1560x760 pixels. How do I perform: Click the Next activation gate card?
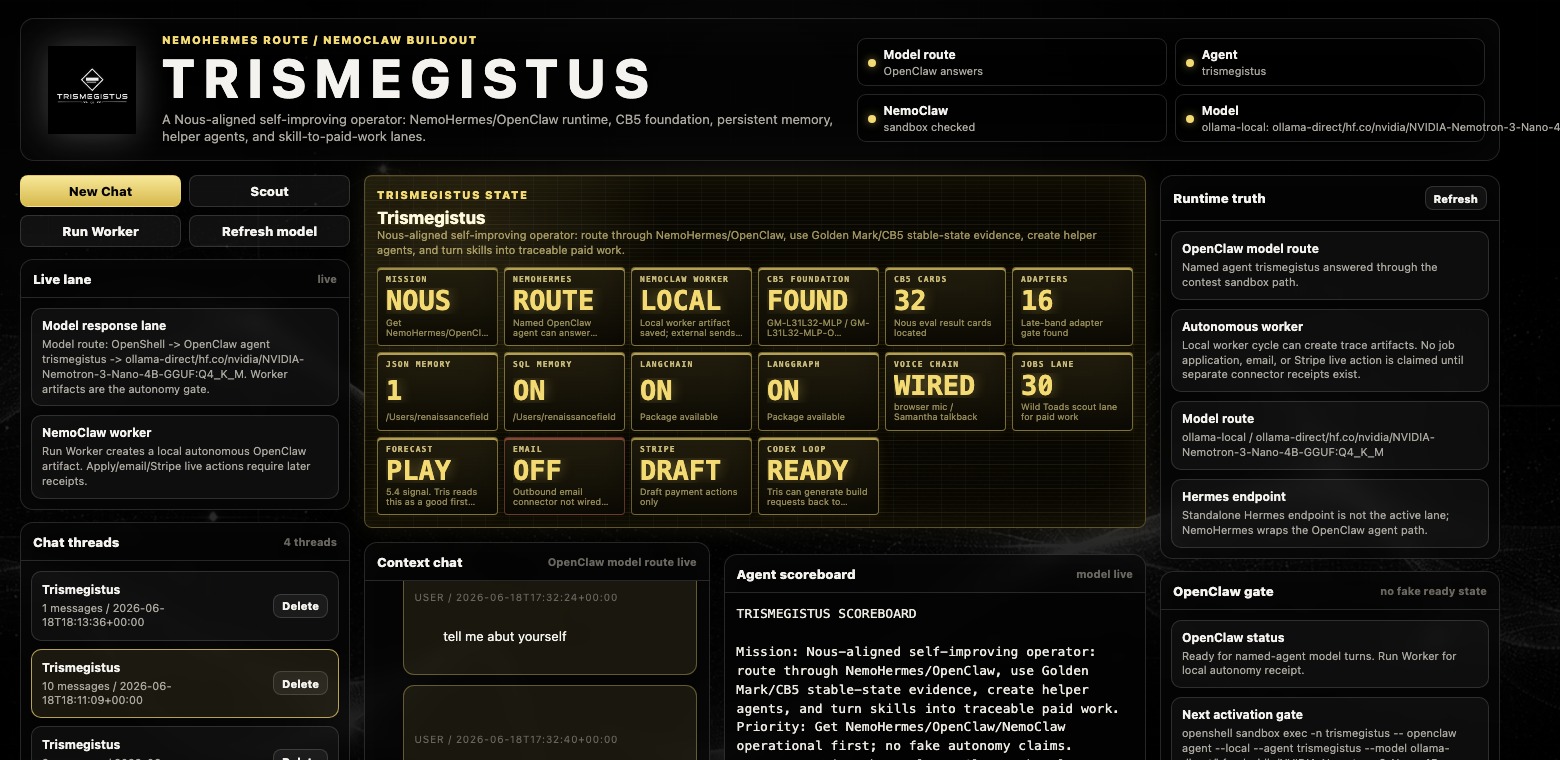(1329, 729)
